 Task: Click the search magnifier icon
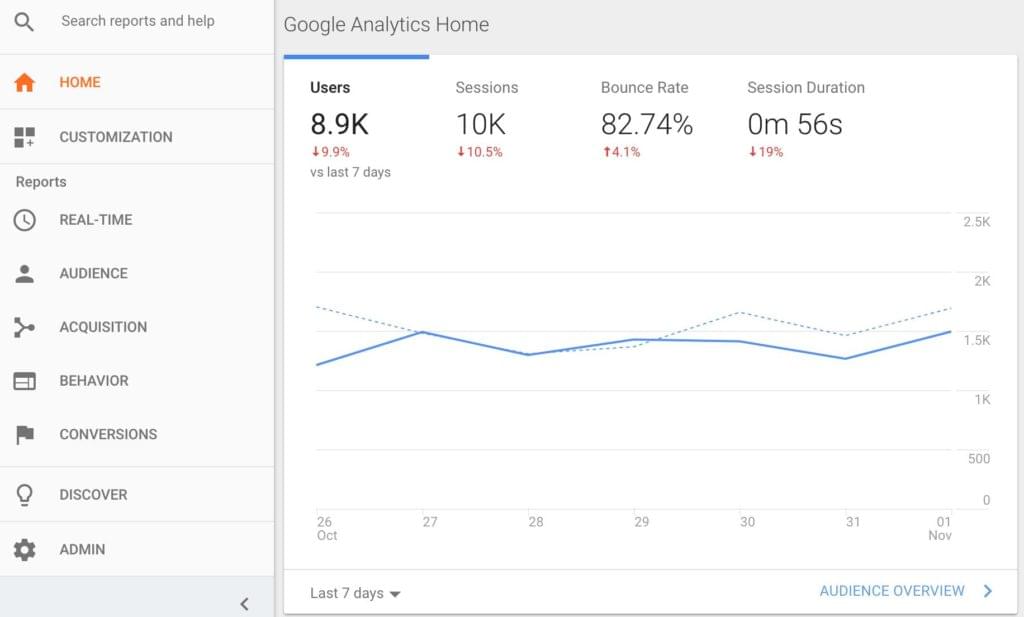coord(24,22)
